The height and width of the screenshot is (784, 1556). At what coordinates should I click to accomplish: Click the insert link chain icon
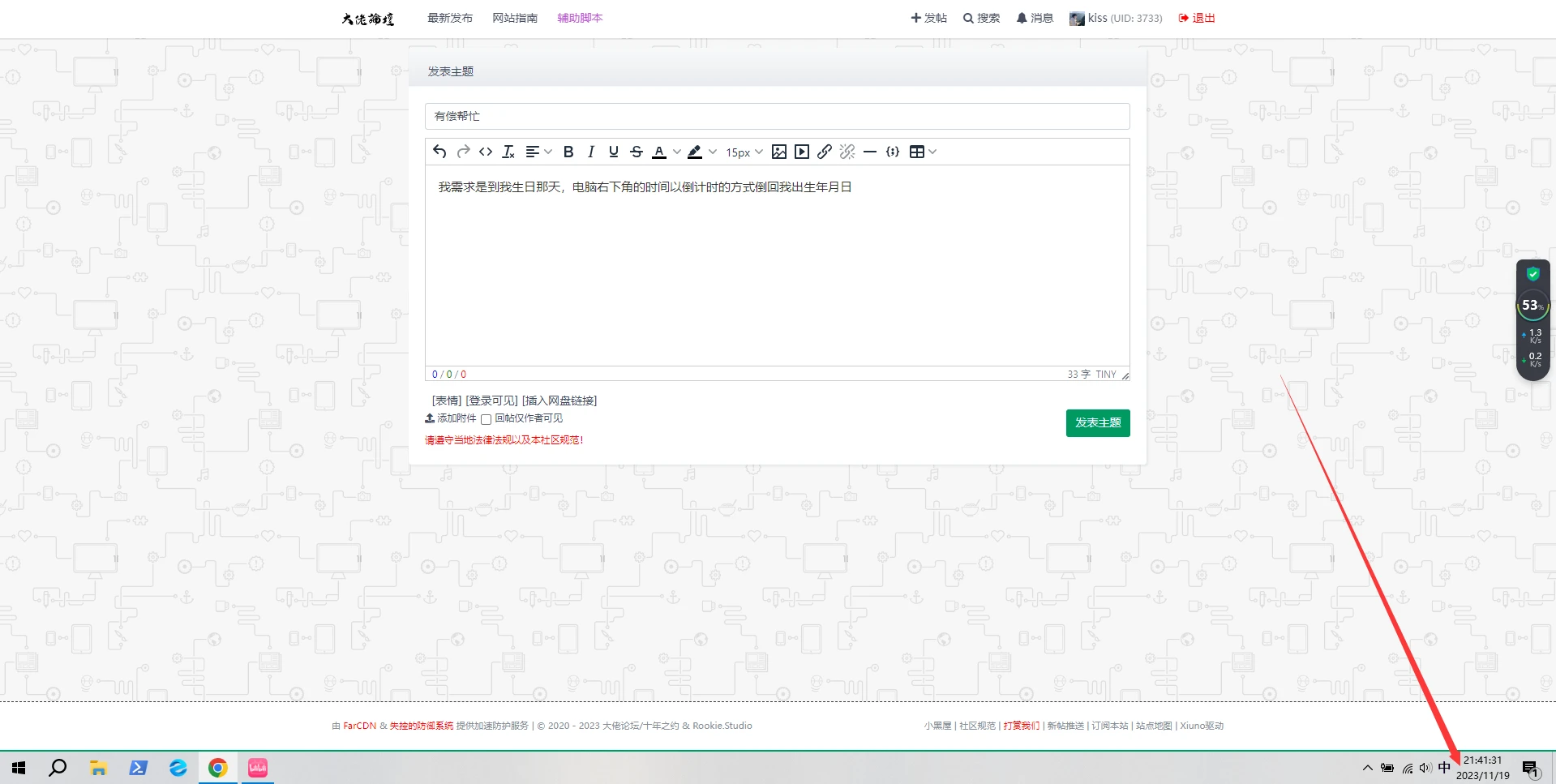click(x=825, y=152)
